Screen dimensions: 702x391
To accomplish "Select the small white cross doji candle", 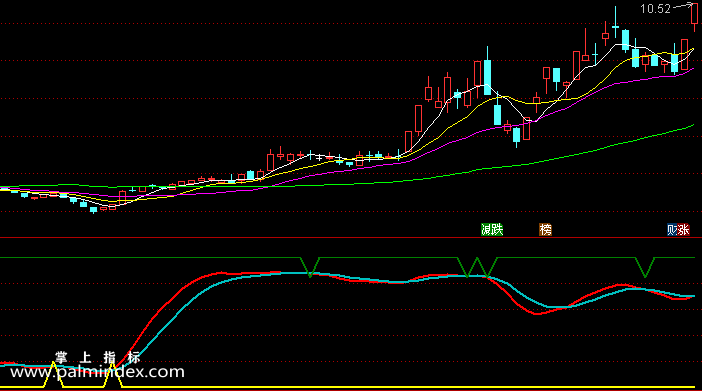I will tap(319, 158).
